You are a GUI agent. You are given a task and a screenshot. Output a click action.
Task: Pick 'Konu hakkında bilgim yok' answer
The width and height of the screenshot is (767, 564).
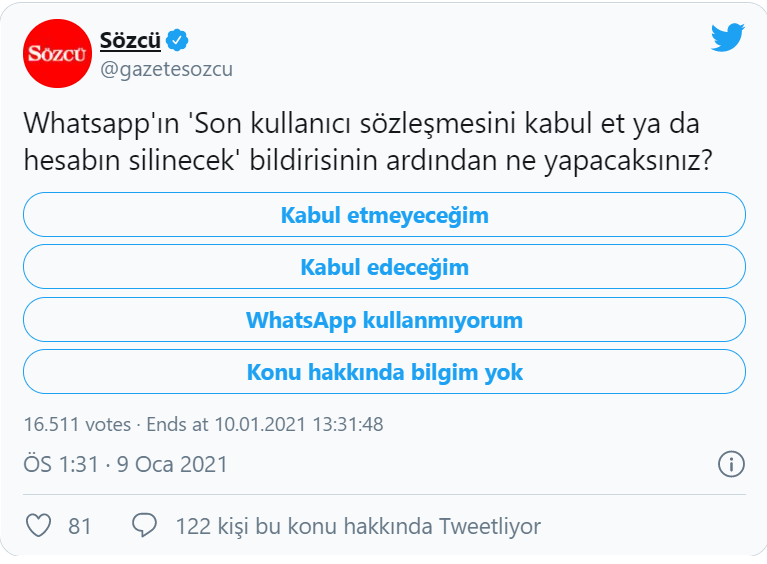[384, 373]
